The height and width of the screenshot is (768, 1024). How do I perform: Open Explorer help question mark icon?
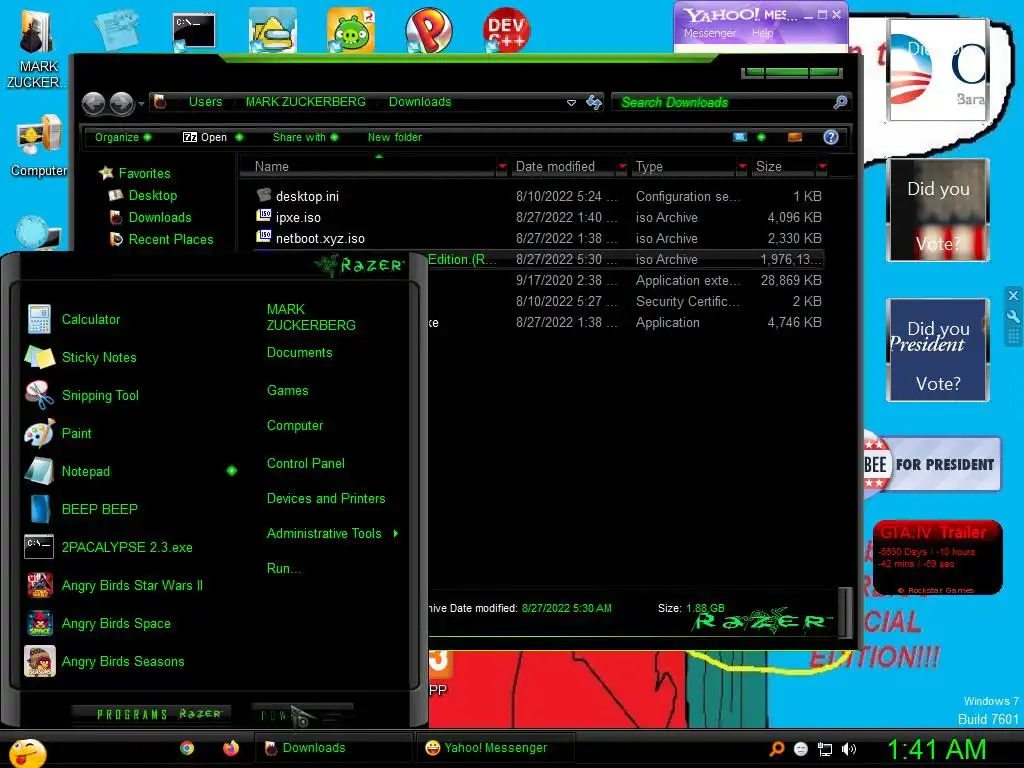tap(831, 137)
